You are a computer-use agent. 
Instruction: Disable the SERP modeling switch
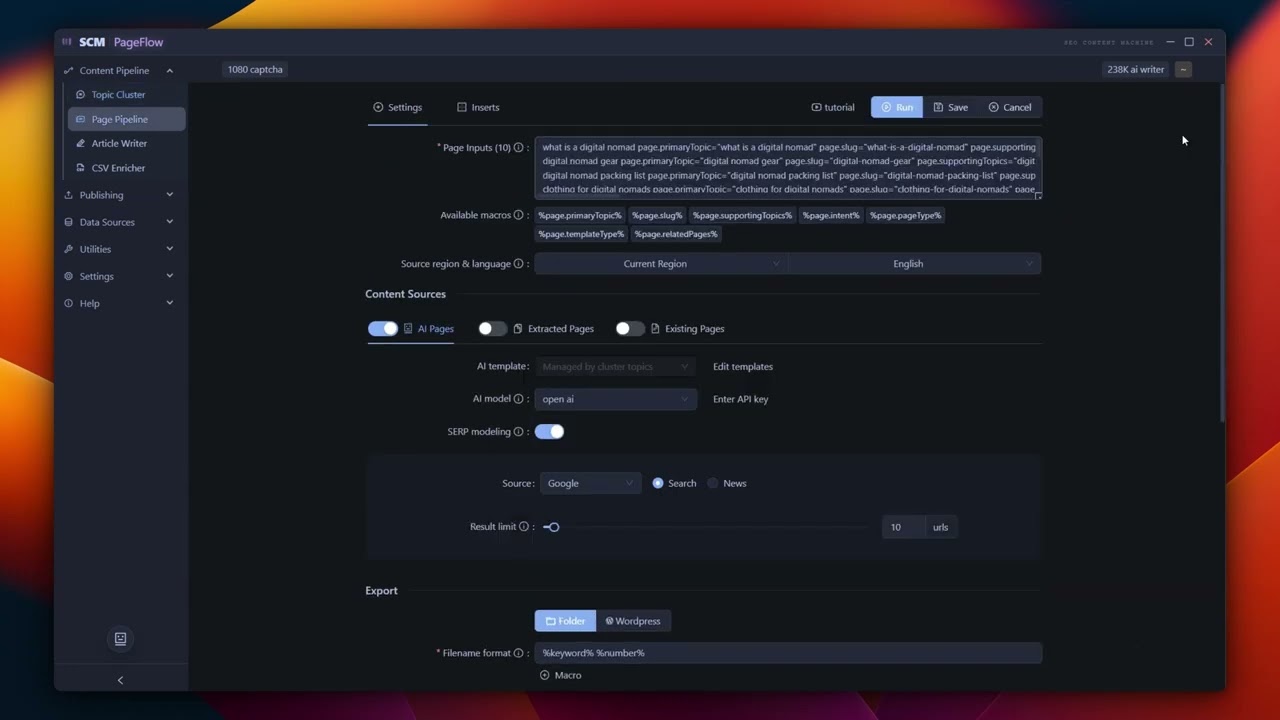coord(549,432)
